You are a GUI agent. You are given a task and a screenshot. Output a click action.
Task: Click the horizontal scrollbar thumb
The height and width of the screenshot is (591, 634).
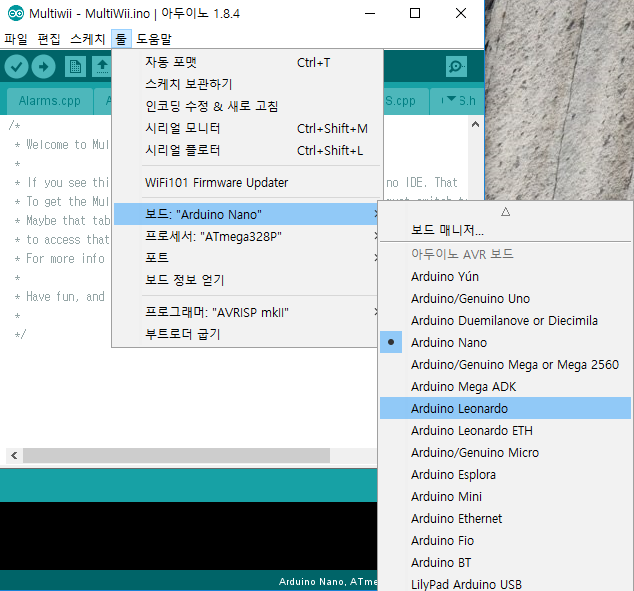[x=176, y=456]
